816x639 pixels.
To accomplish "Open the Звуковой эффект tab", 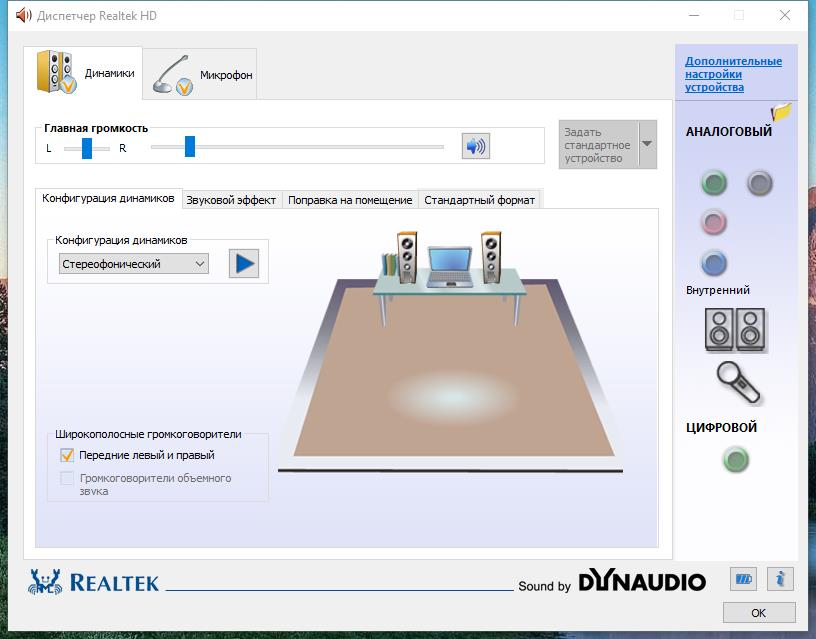I will 231,200.
